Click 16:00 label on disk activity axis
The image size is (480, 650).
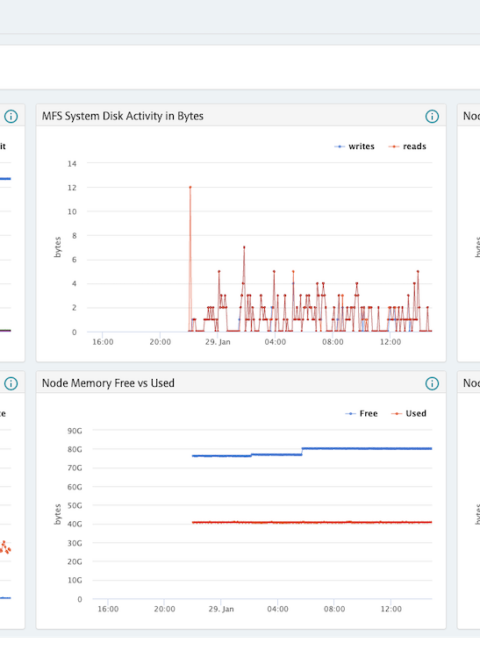(x=103, y=342)
